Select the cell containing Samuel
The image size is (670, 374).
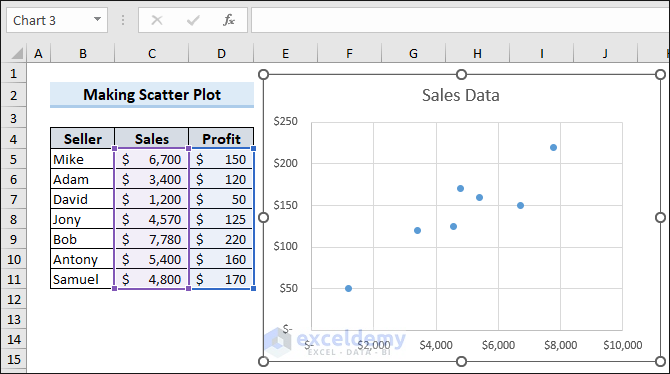click(x=82, y=279)
